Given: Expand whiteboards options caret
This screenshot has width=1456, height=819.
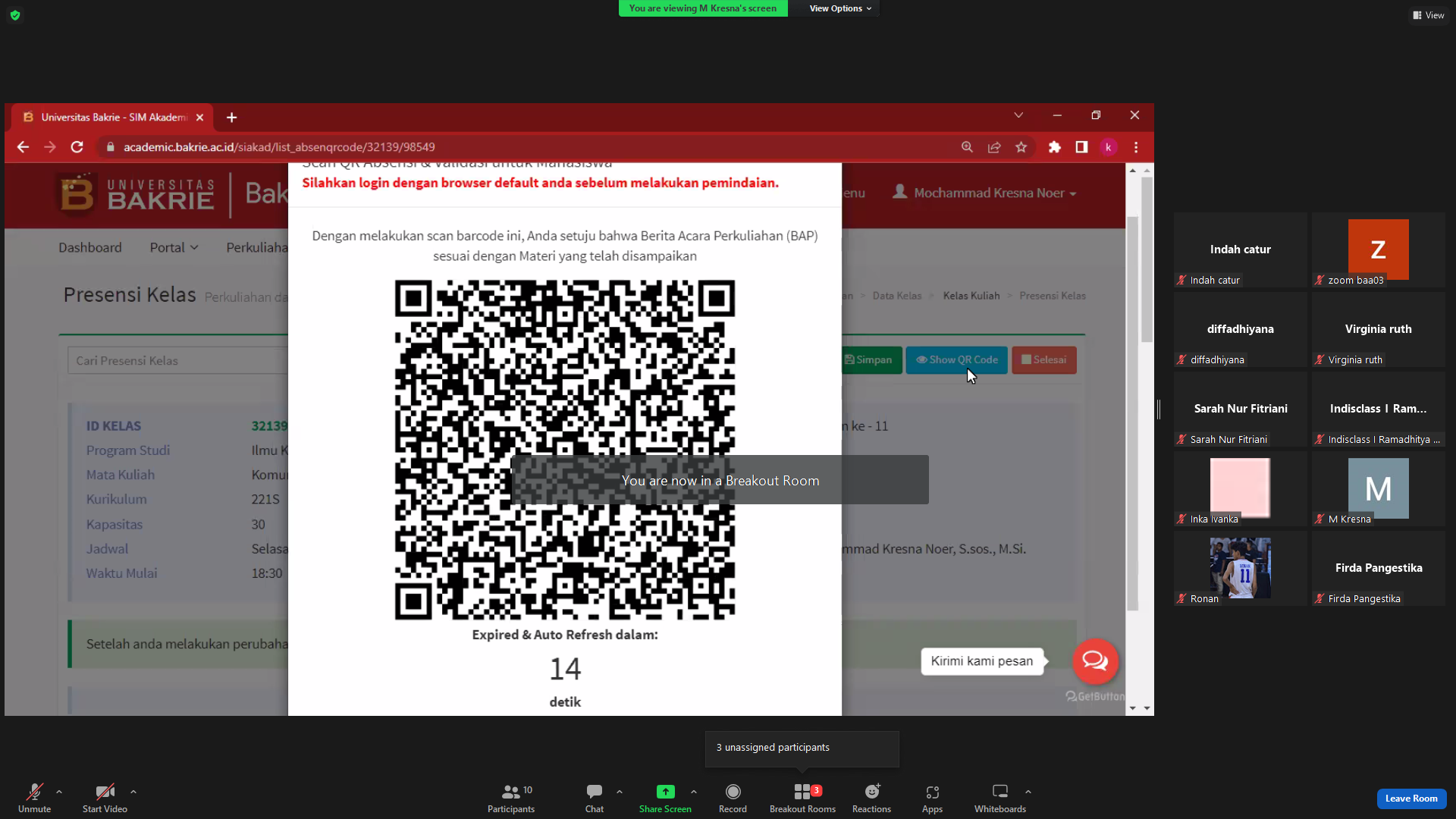Looking at the screenshot, I should point(1028,792).
